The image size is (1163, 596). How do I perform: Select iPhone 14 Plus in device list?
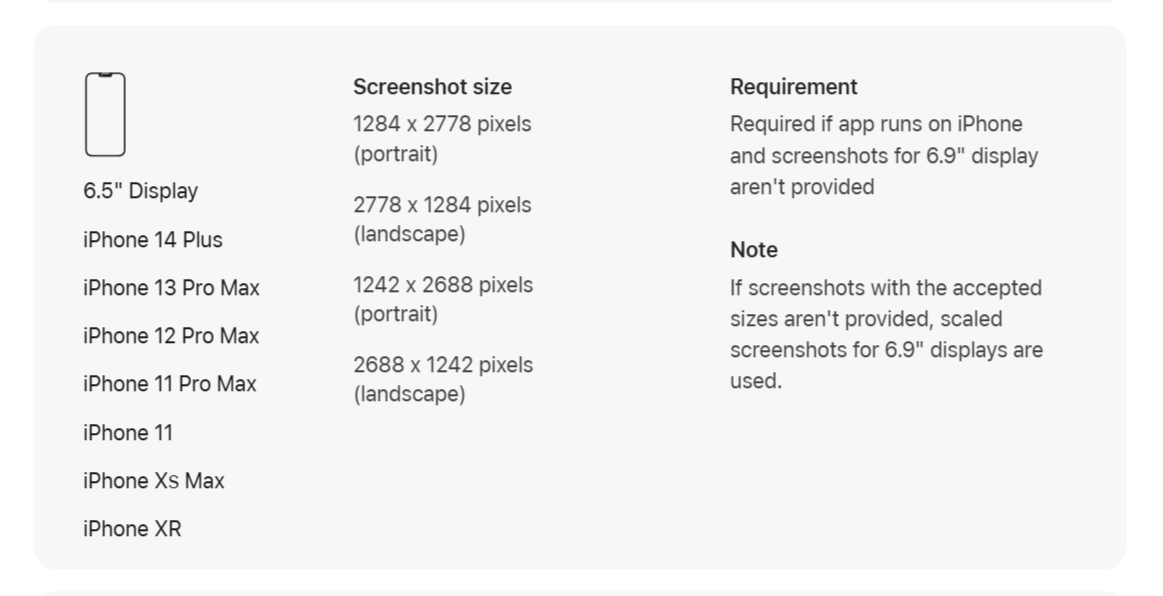tap(152, 240)
